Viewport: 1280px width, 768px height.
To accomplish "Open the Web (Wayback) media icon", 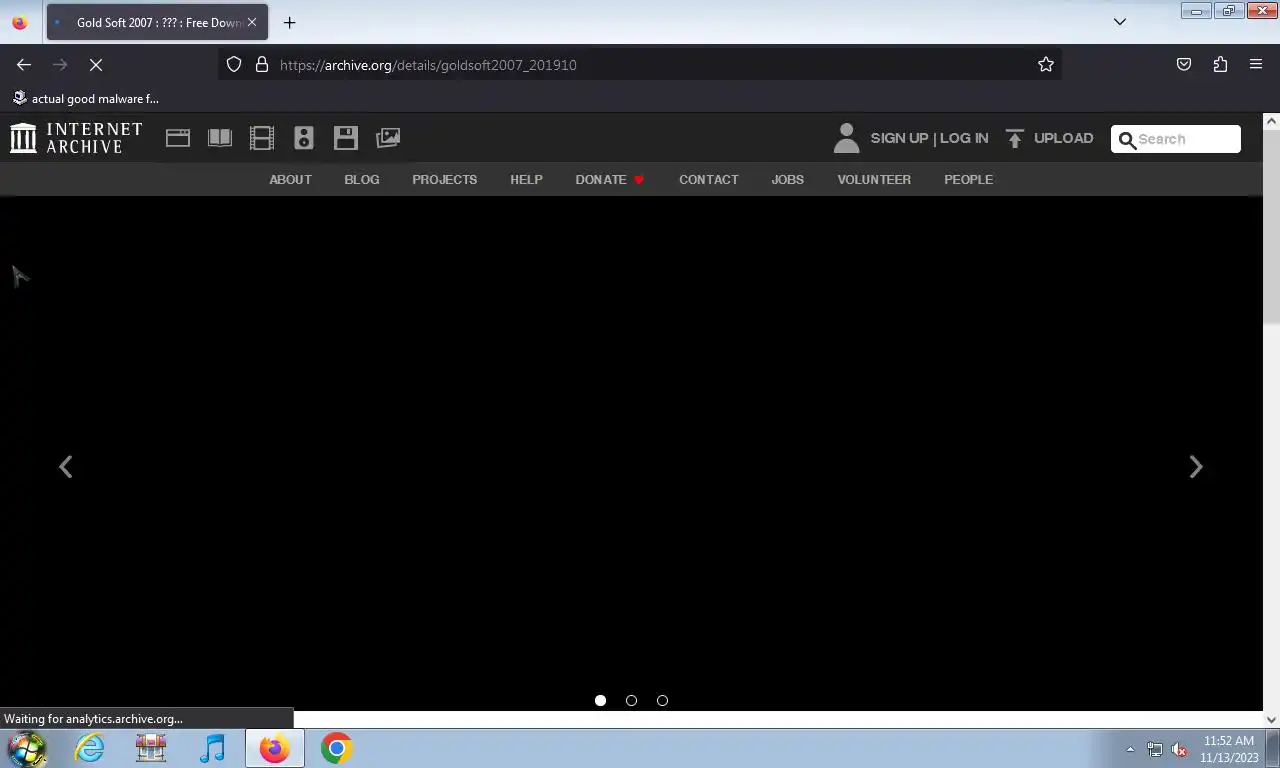I will point(178,138).
